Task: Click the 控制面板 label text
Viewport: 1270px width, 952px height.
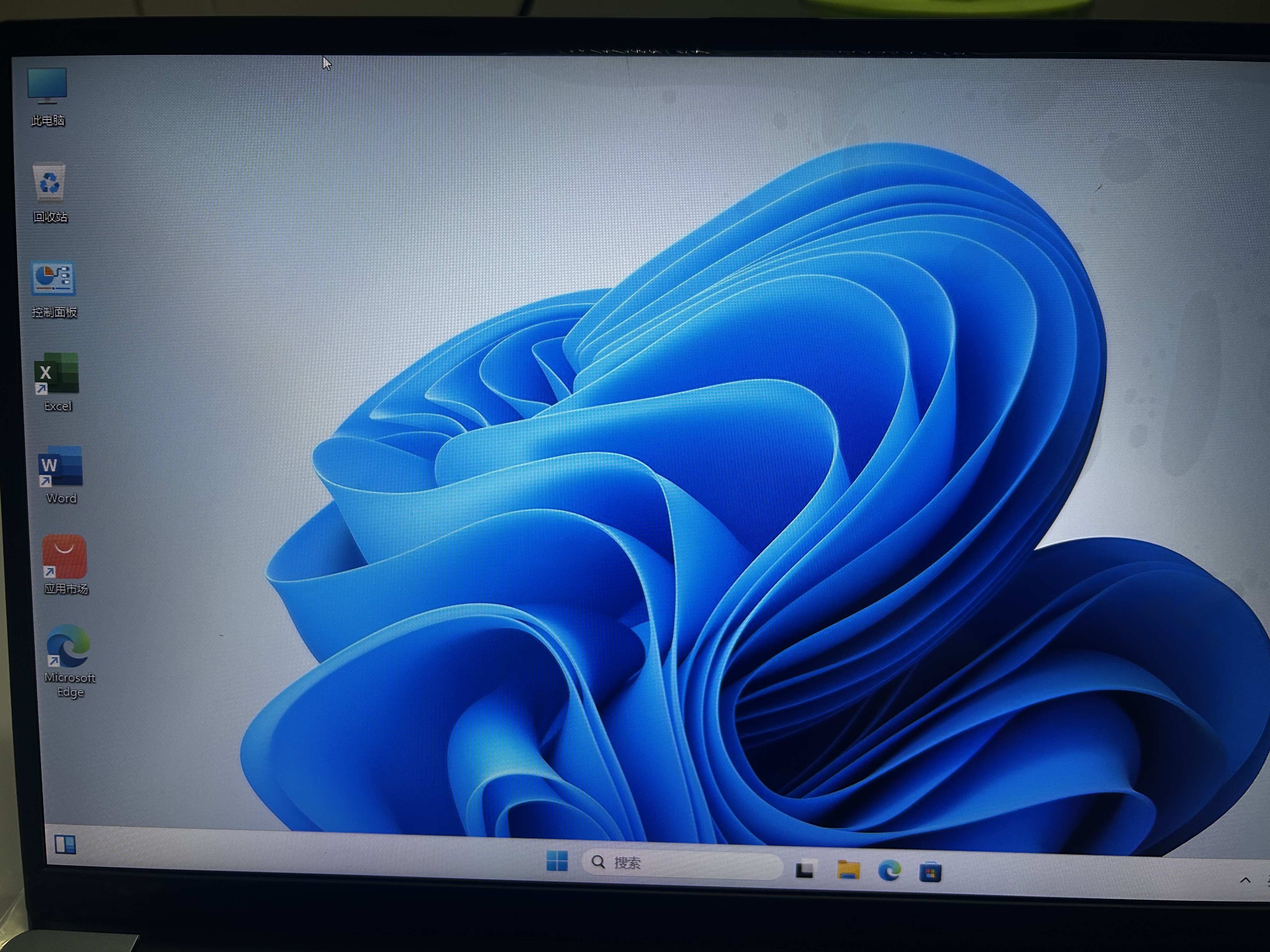Action: coord(54,312)
